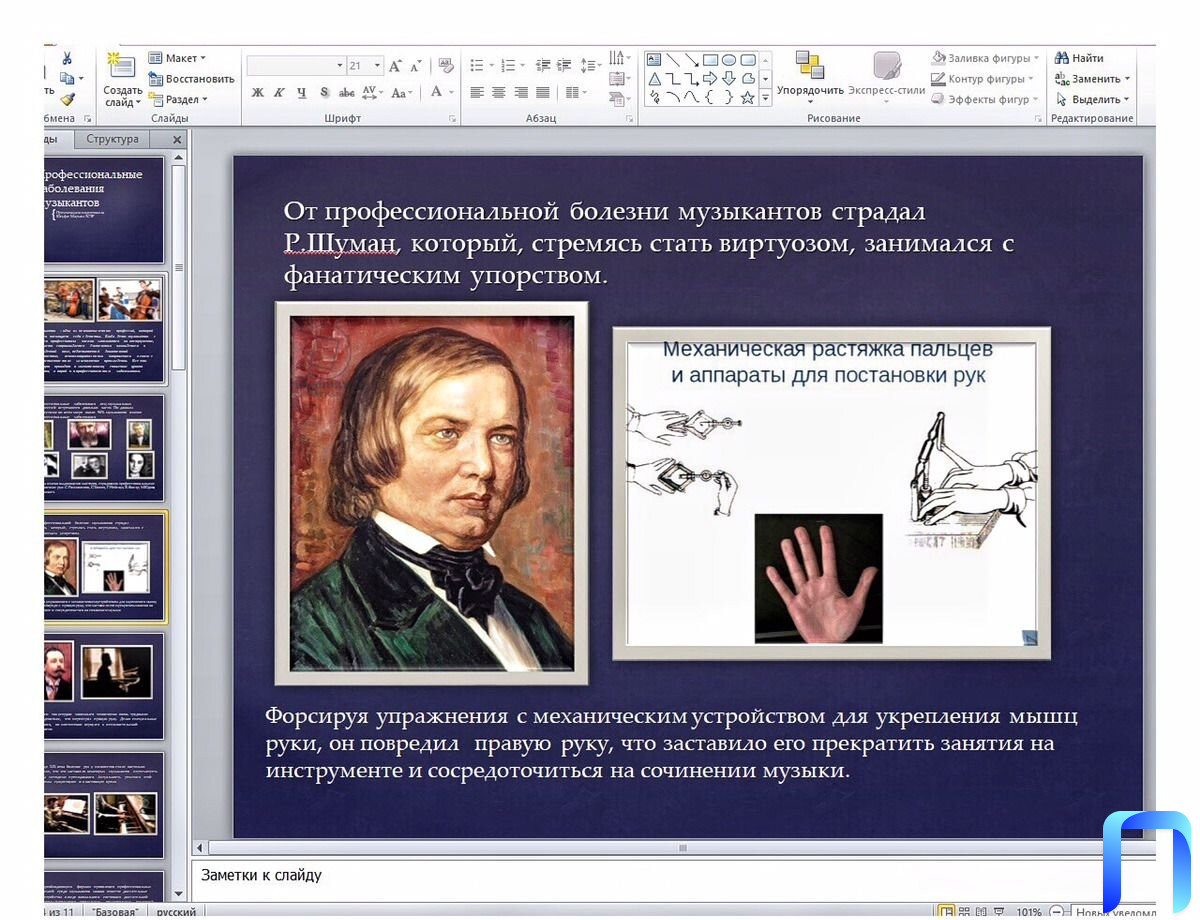This screenshot has width=1200, height=920.
Task: Select the arrow line shape
Action: [x=691, y=59]
